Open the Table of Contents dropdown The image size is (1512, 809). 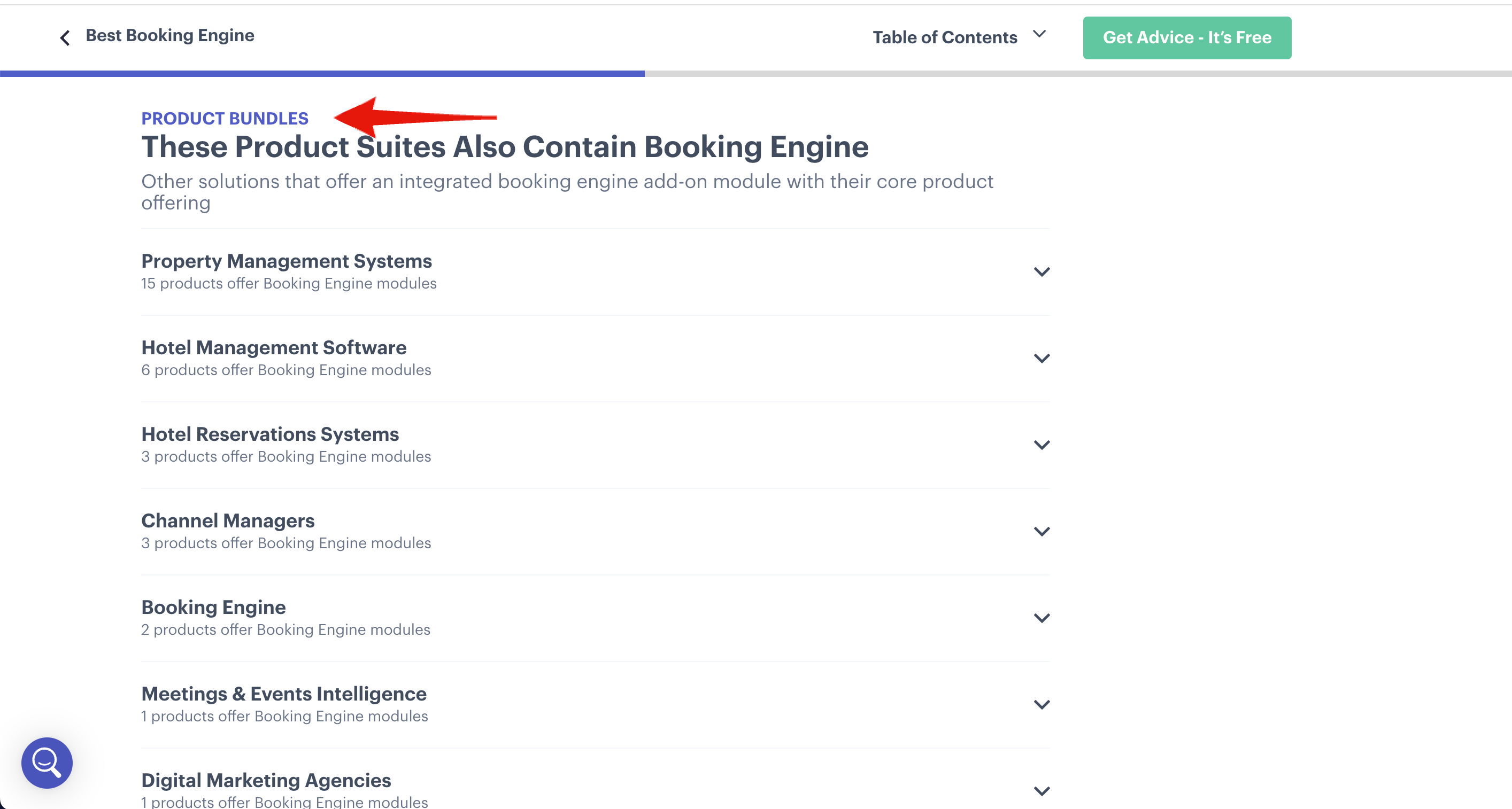944,37
